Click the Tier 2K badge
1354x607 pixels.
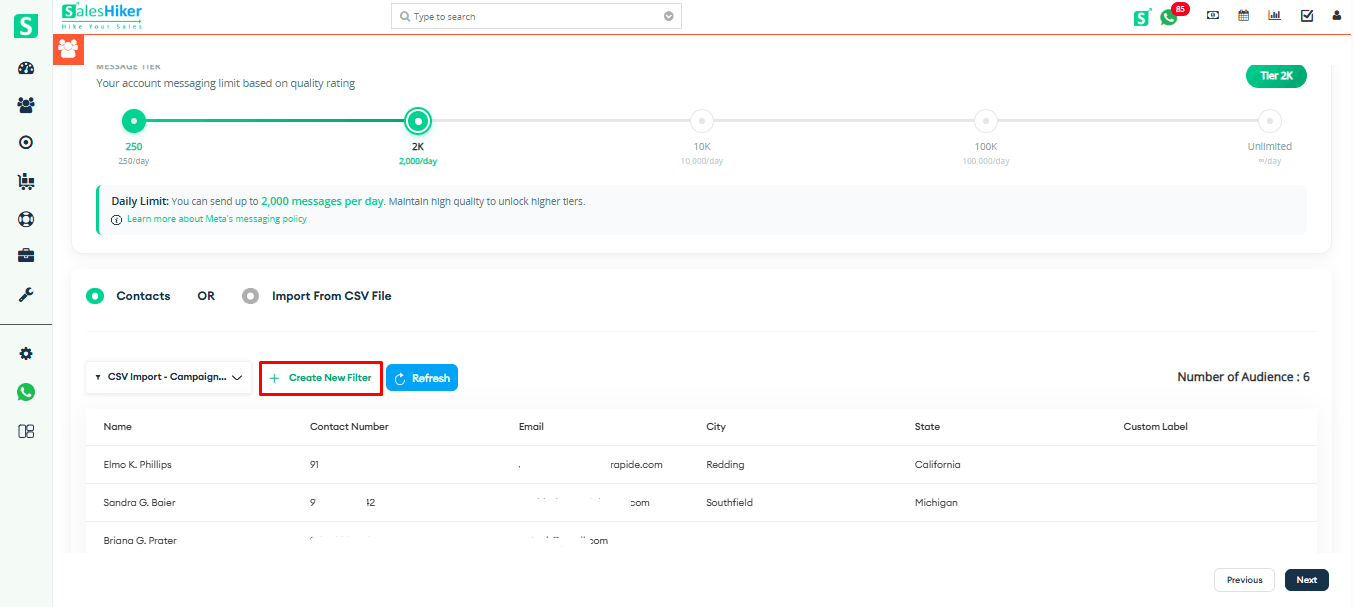click(1276, 75)
